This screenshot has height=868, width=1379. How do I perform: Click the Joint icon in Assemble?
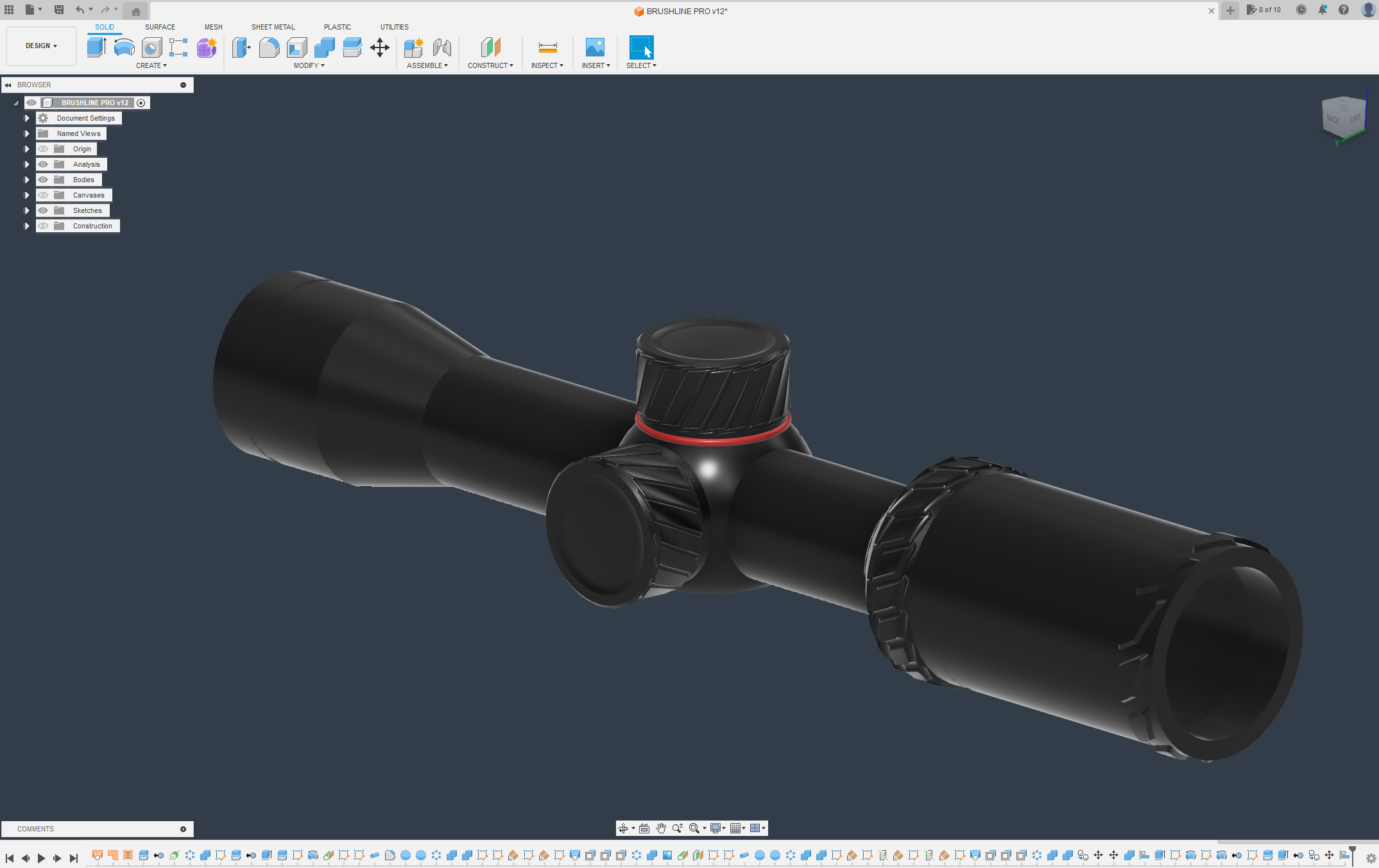pyautogui.click(x=442, y=47)
